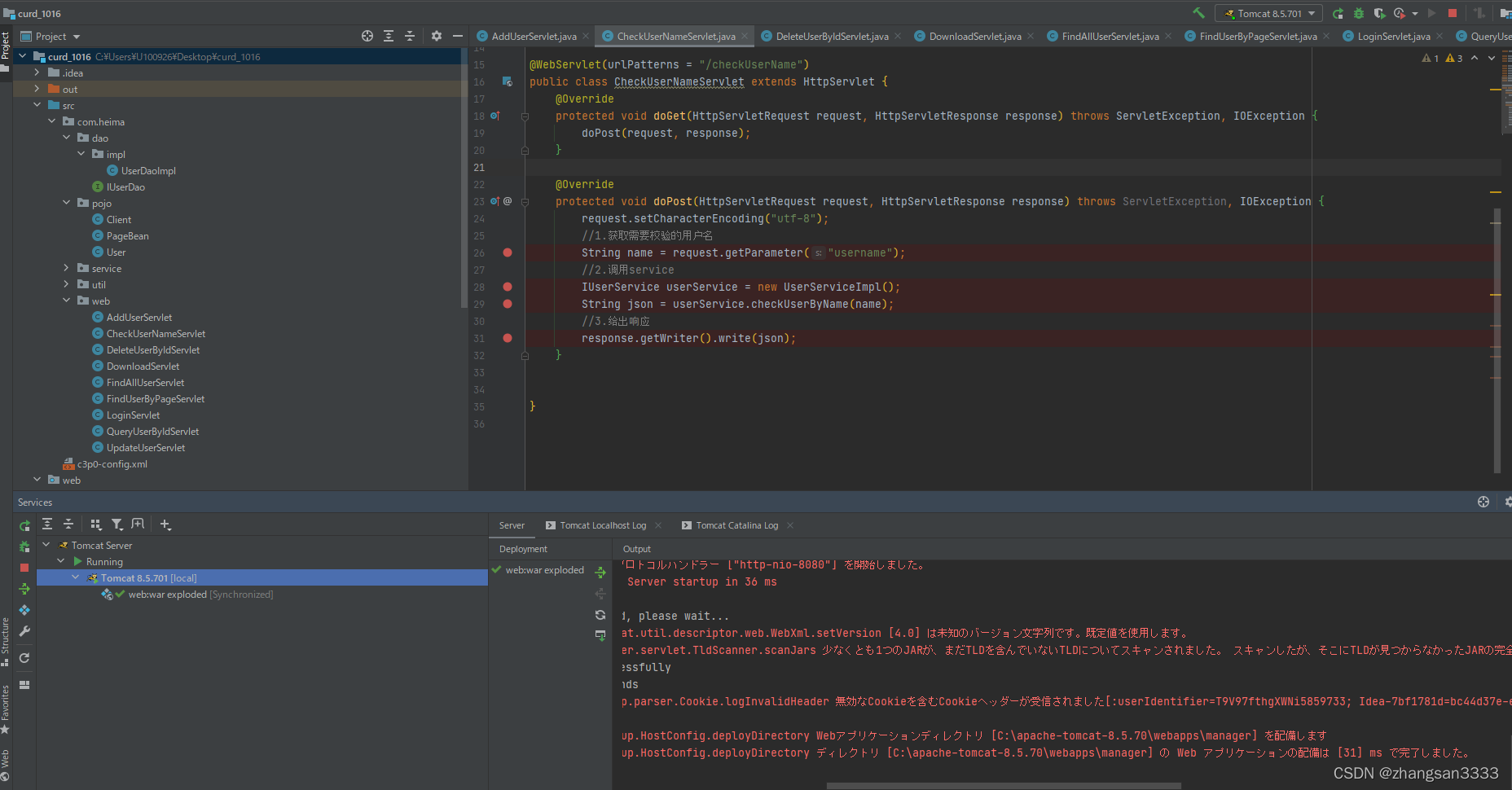Image resolution: width=1512 pixels, height=790 pixels.
Task: Open Project panel gear options
Action: 437,36
